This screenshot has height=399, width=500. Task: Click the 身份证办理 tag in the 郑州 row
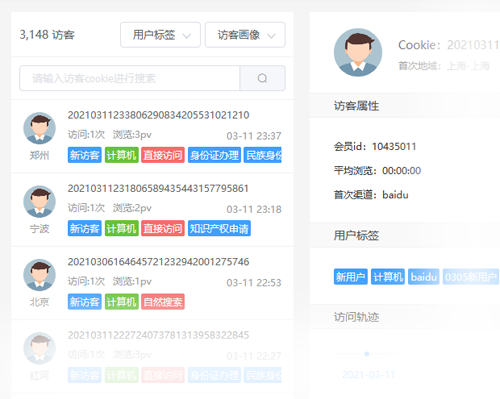[214, 155]
